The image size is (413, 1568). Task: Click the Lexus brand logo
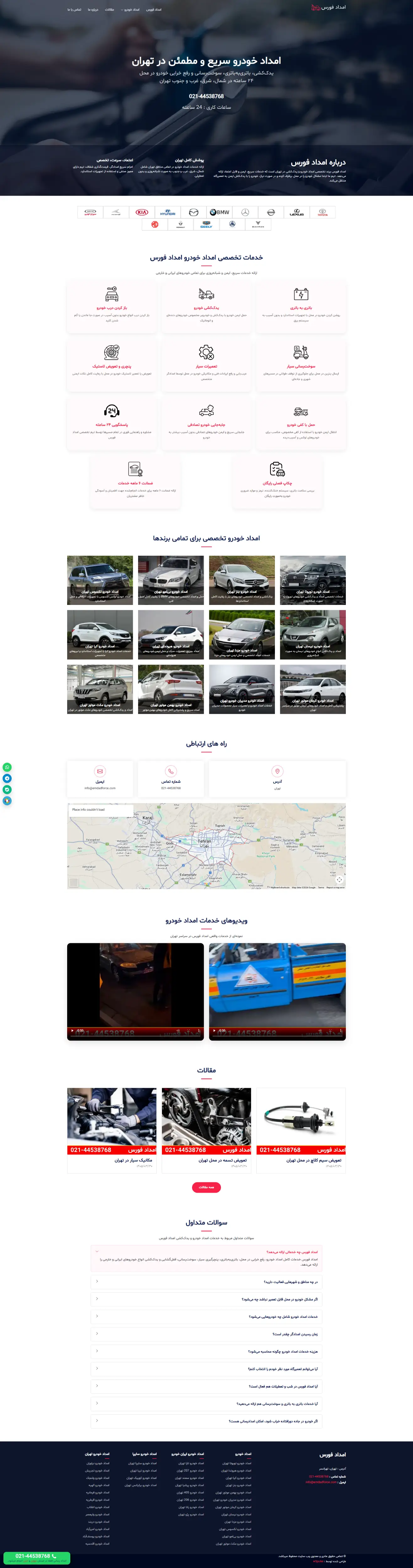coord(297,212)
